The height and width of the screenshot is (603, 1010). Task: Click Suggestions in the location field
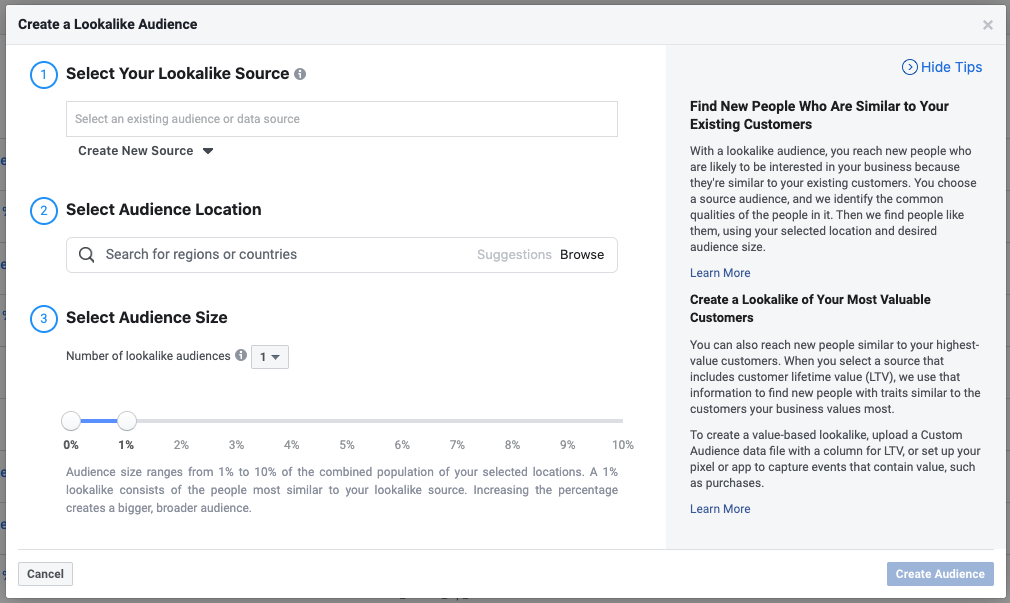514,255
